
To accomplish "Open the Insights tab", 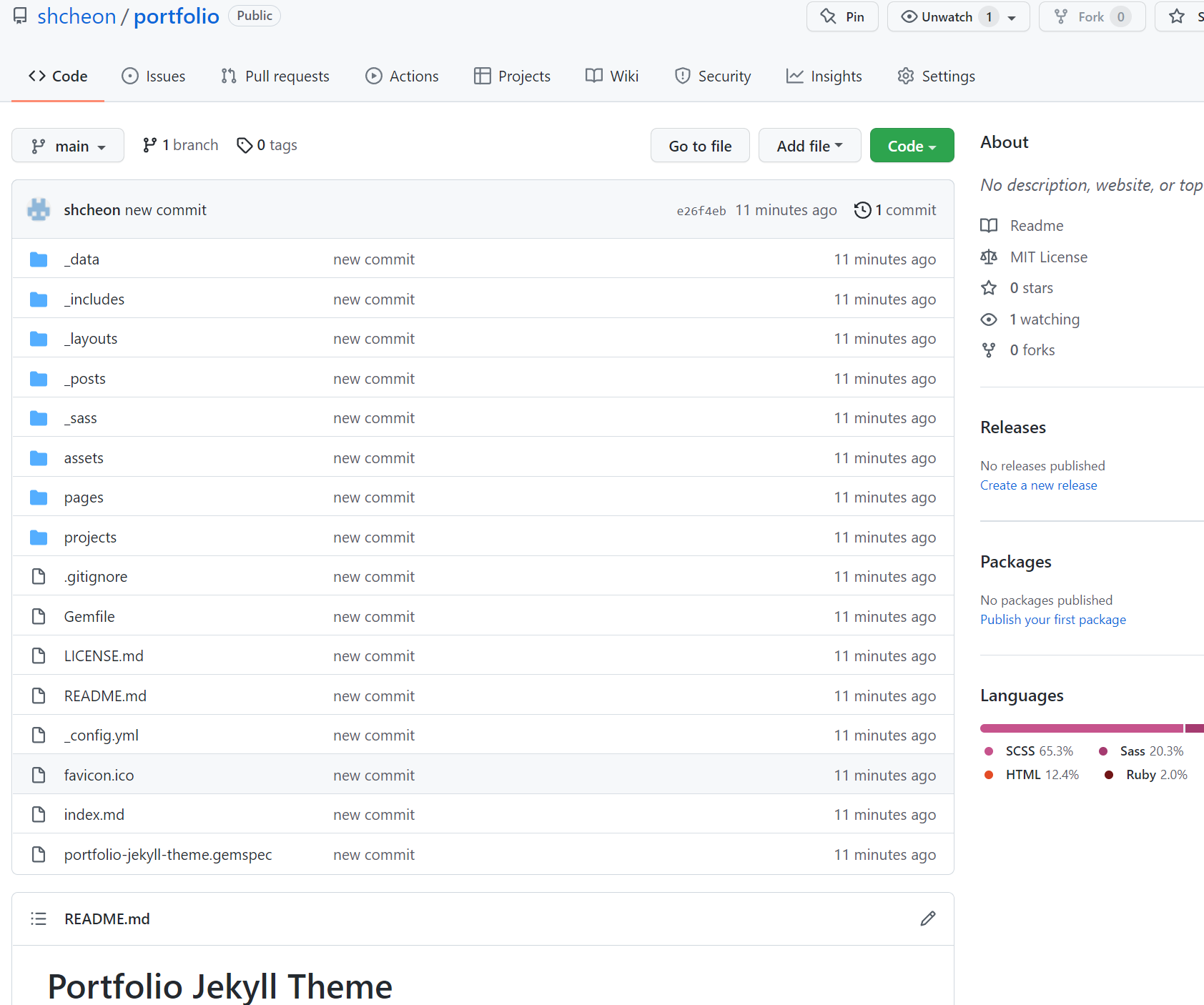I will pyautogui.click(x=824, y=76).
